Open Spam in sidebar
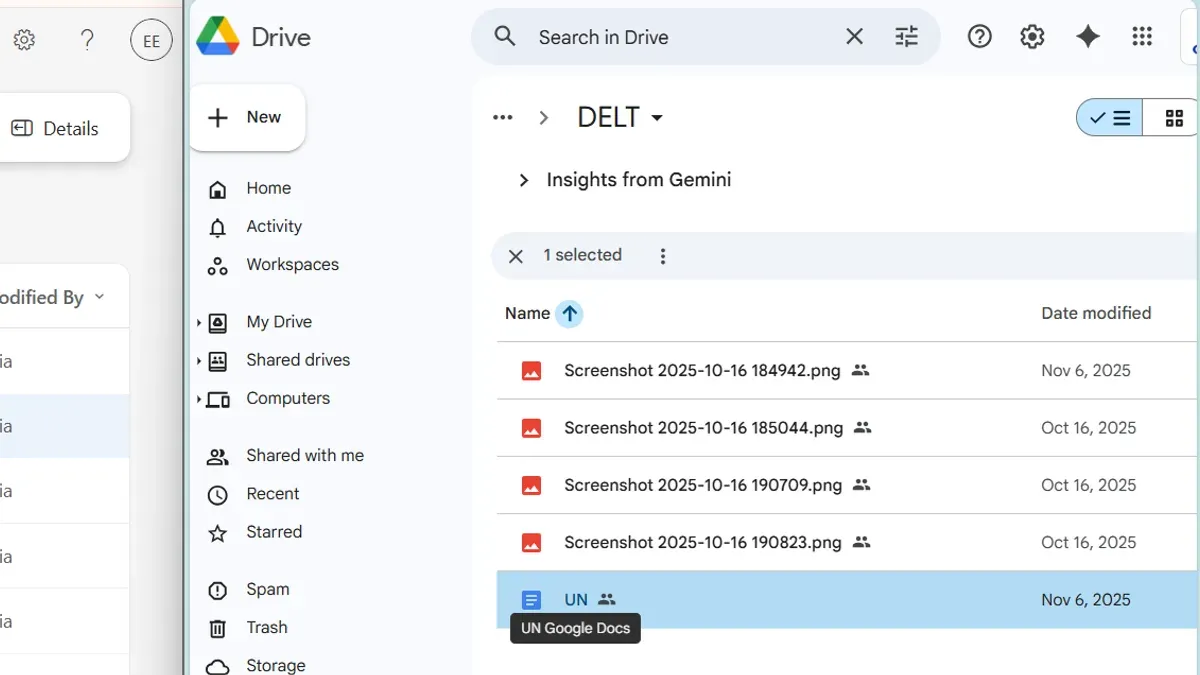The image size is (1200, 675). (x=268, y=589)
